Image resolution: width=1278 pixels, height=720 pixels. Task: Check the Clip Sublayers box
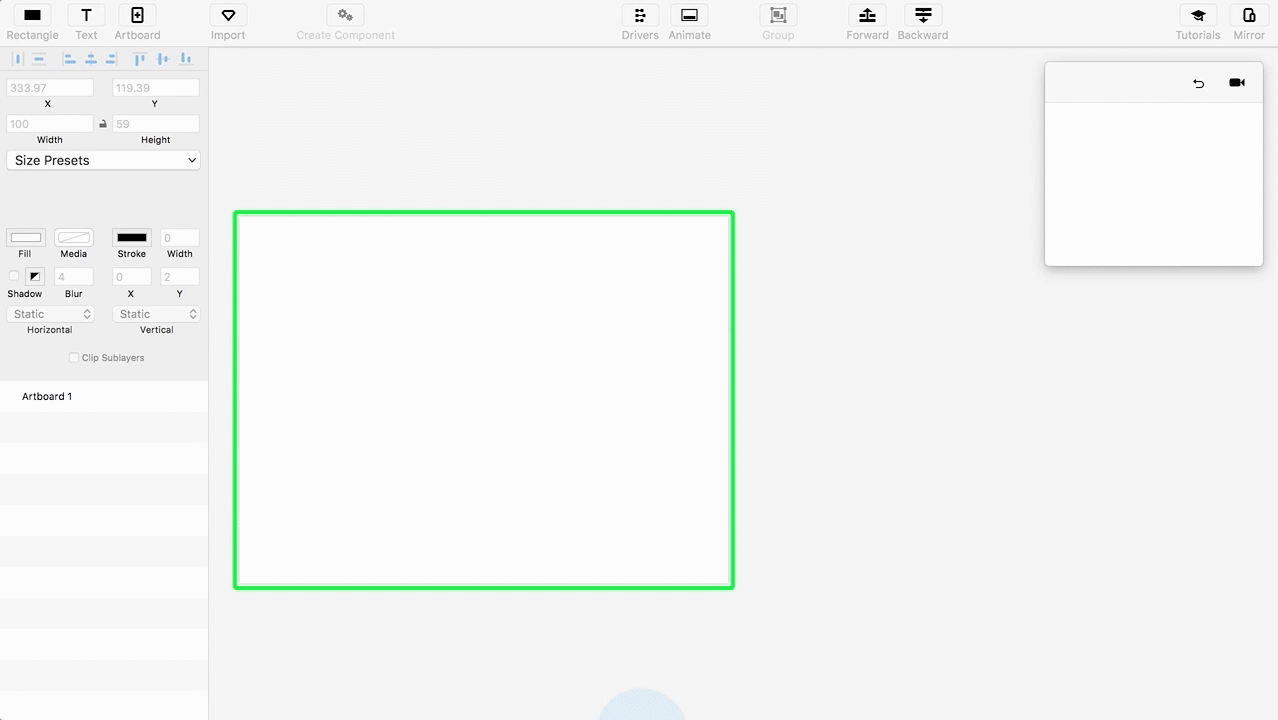(74, 357)
